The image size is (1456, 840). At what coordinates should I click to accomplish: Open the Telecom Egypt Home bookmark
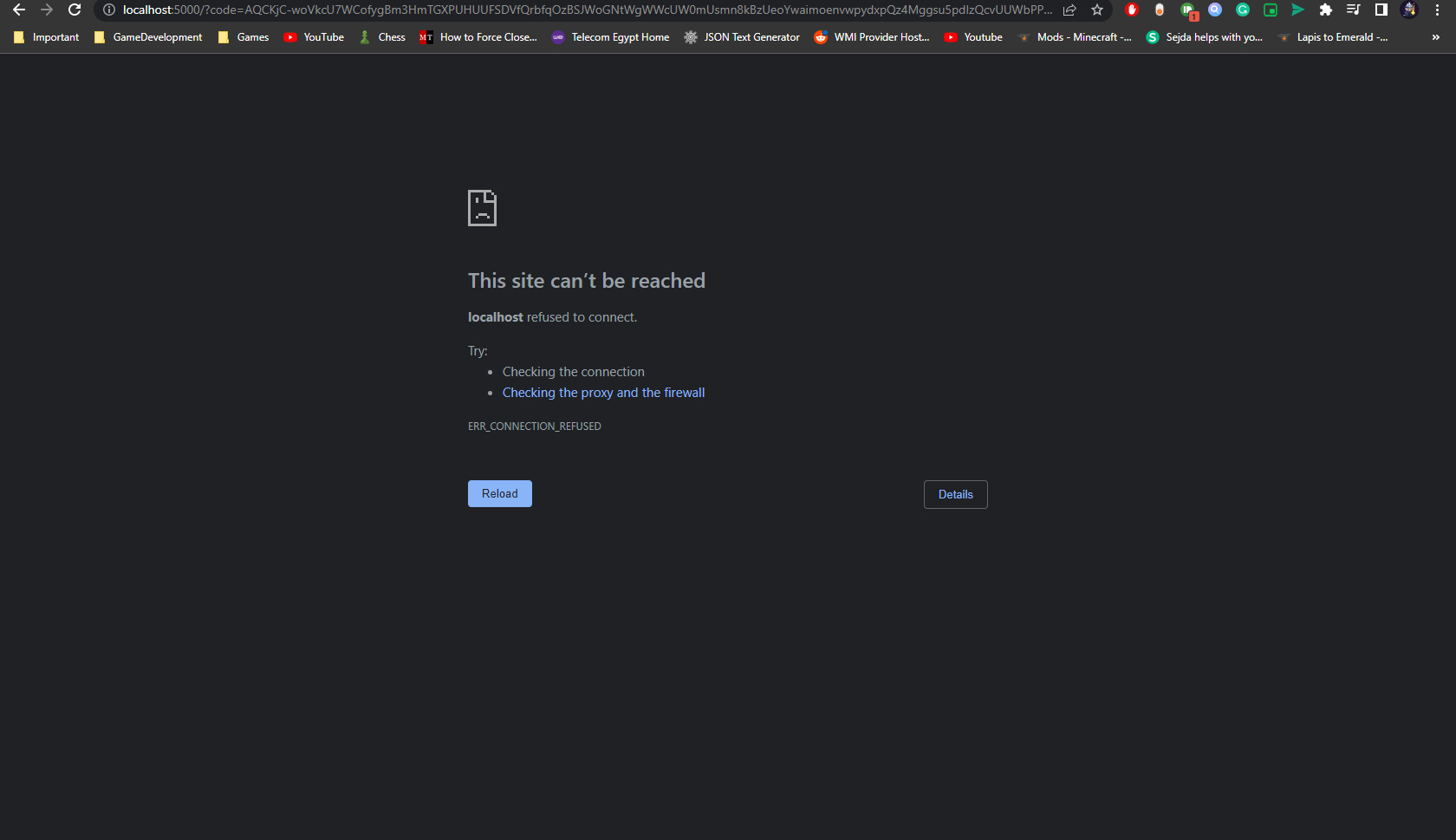click(610, 37)
